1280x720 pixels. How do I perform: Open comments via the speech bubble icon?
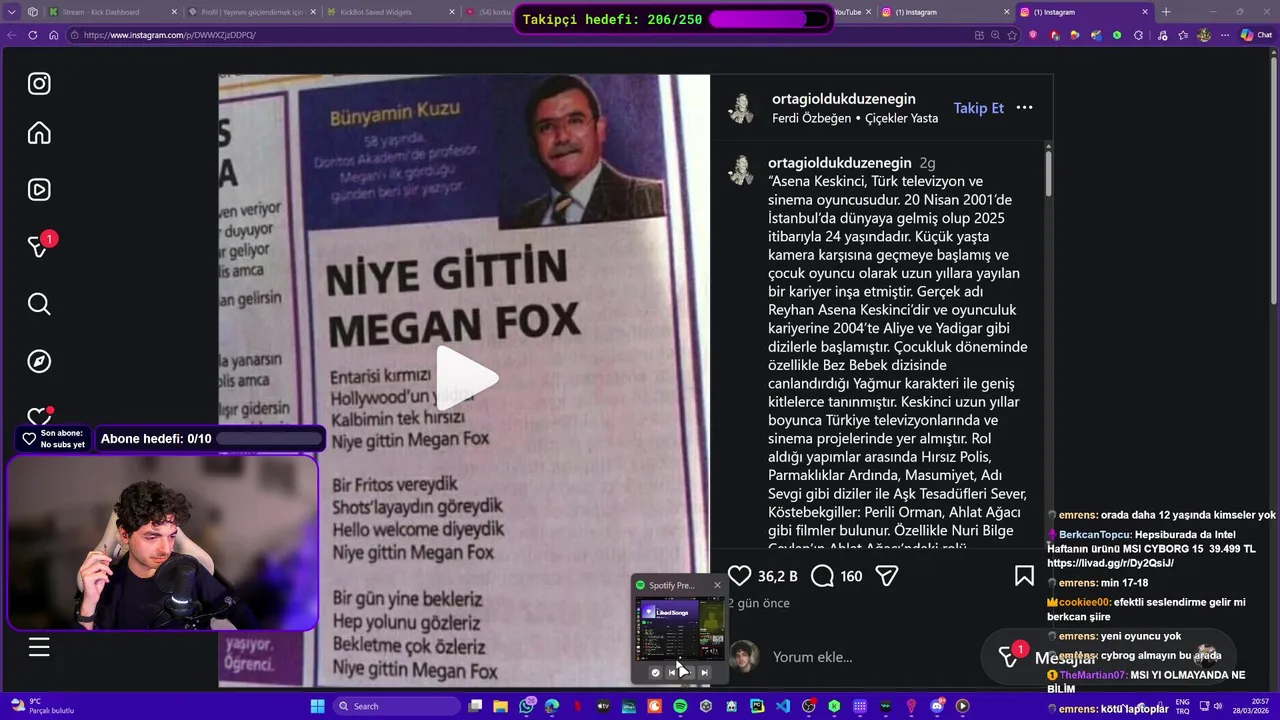(x=822, y=576)
